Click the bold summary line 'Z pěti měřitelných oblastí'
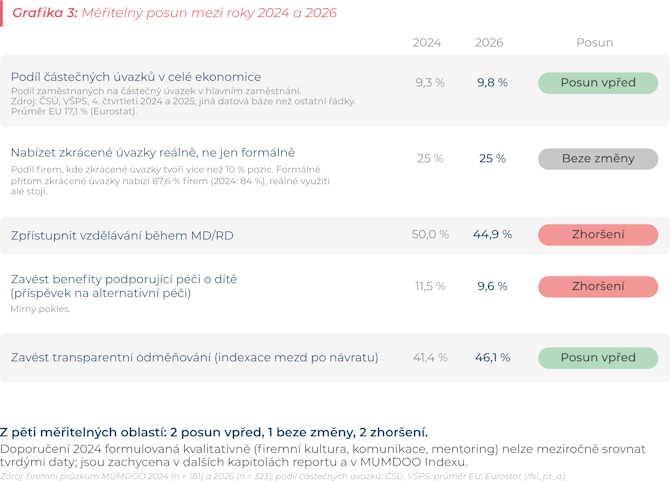The height and width of the screenshot is (481, 670). tap(214, 433)
